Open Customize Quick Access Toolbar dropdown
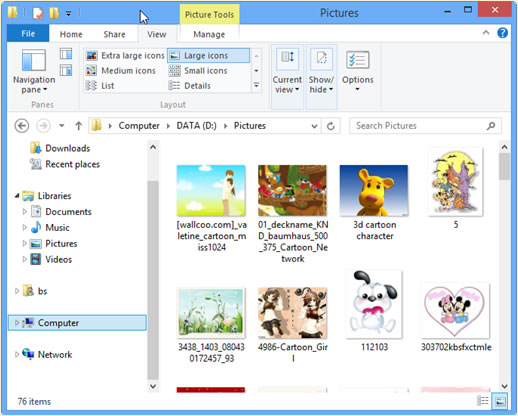The image size is (518, 416). [68, 14]
